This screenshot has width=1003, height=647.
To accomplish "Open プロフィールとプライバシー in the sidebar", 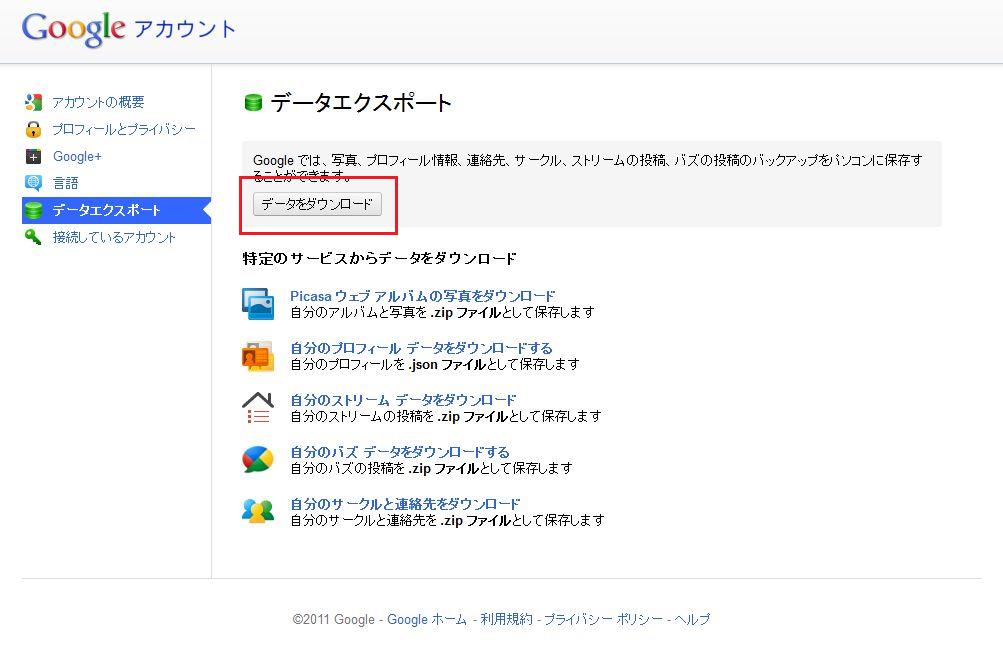I will pyautogui.click(x=124, y=129).
